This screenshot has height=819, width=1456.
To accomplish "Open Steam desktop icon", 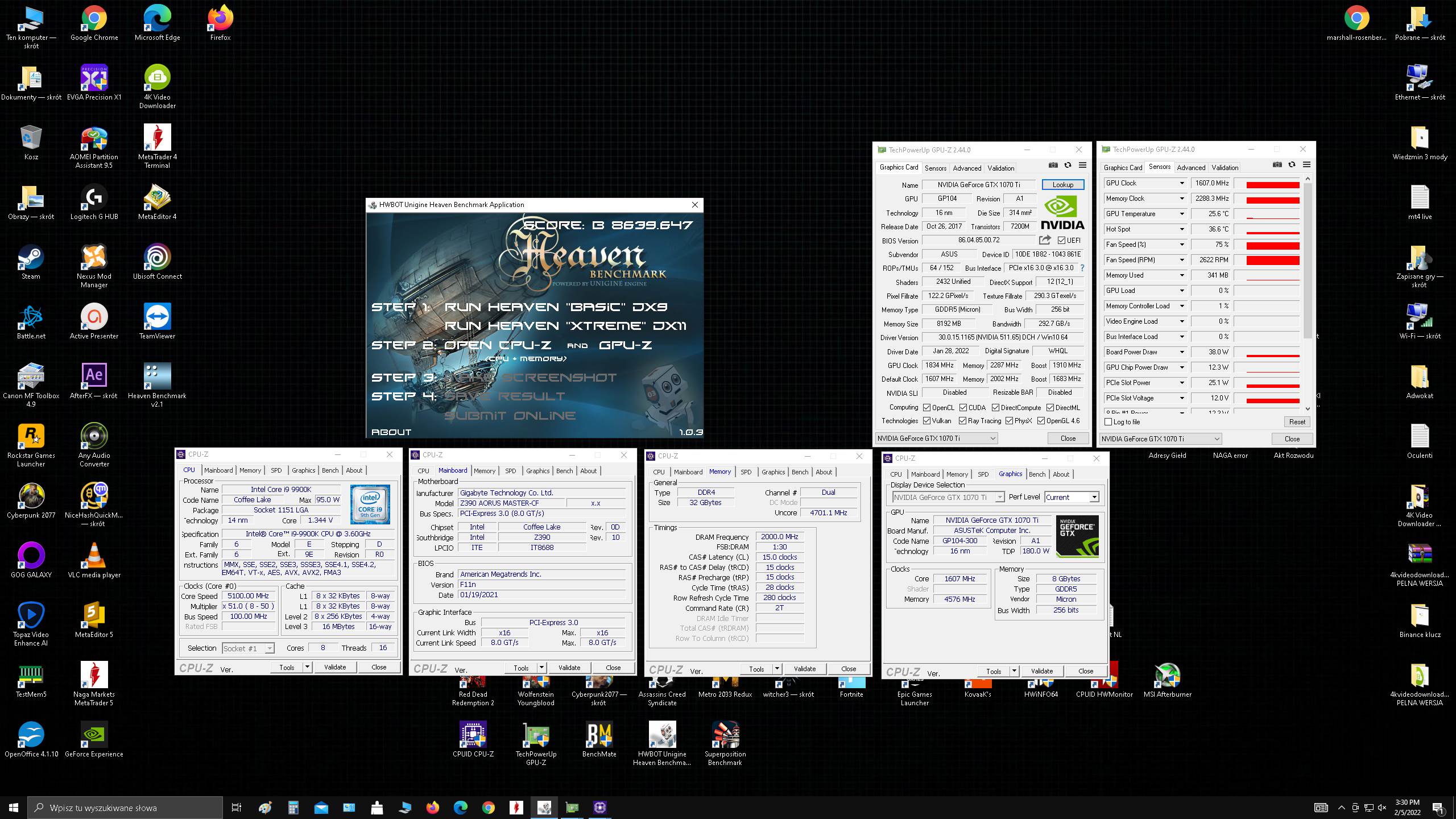I will click(x=31, y=262).
